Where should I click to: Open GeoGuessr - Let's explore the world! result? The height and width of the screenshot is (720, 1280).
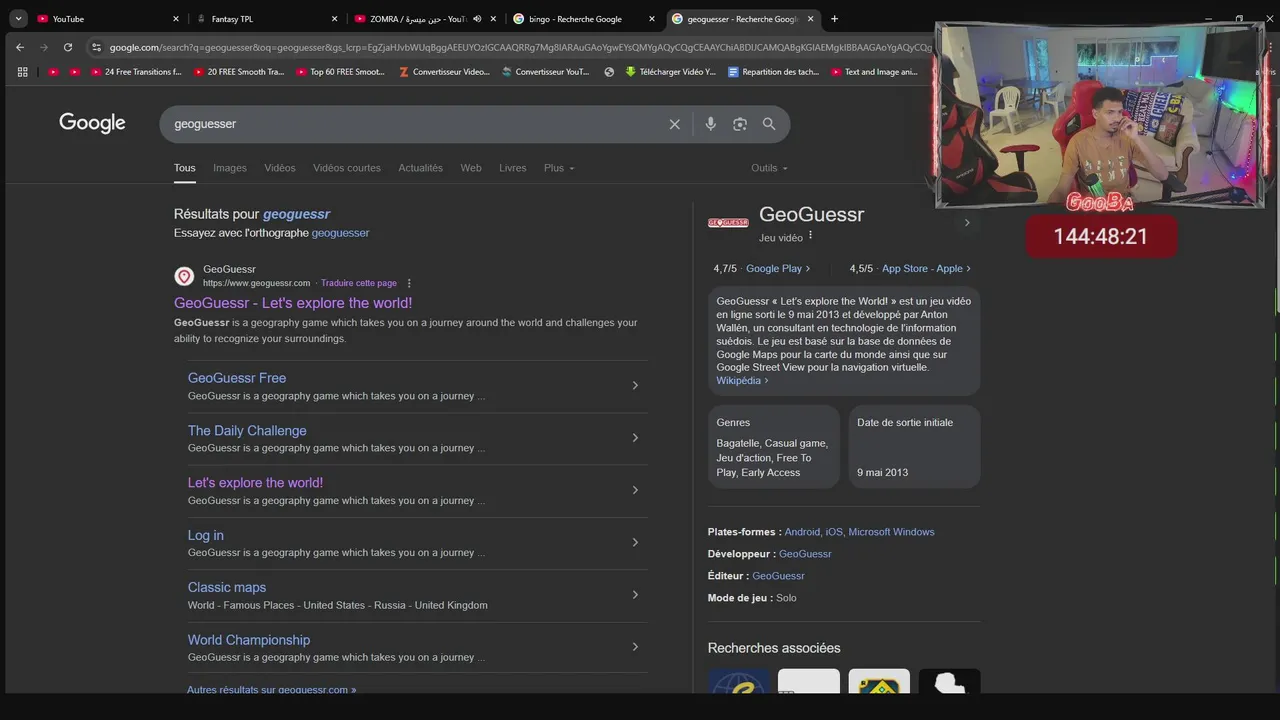click(293, 303)
